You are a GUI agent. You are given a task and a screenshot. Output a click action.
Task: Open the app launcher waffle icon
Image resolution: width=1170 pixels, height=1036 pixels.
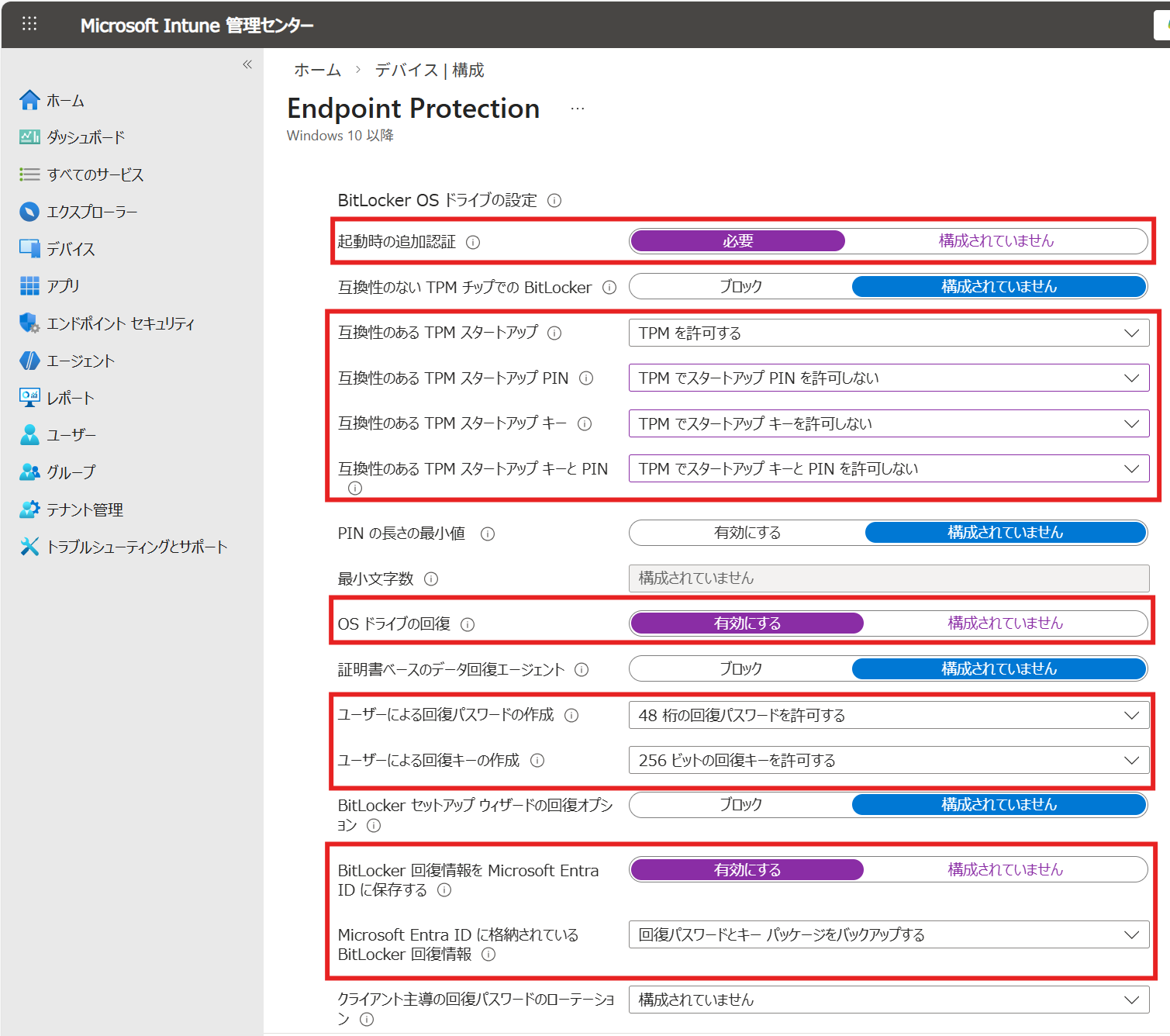point(29,24)
